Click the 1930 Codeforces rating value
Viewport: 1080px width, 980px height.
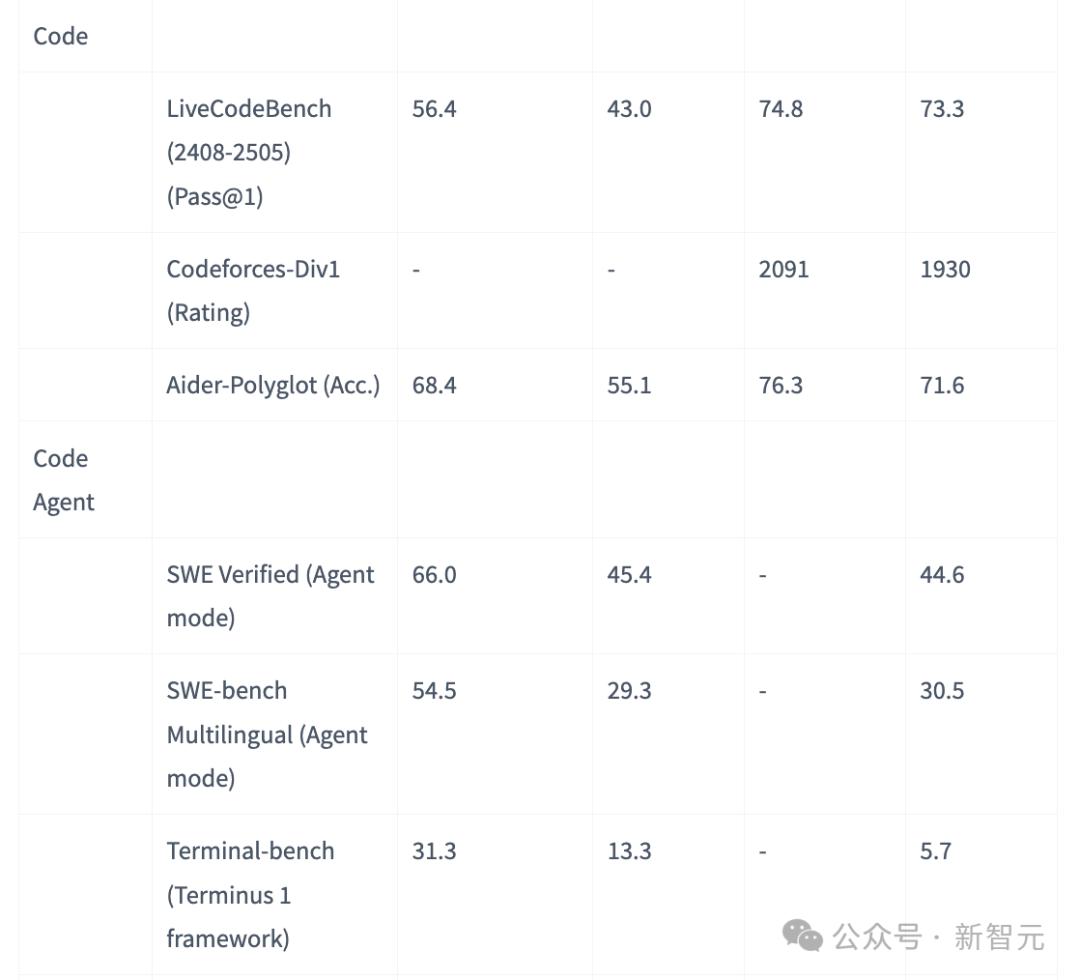pos(945,269)
